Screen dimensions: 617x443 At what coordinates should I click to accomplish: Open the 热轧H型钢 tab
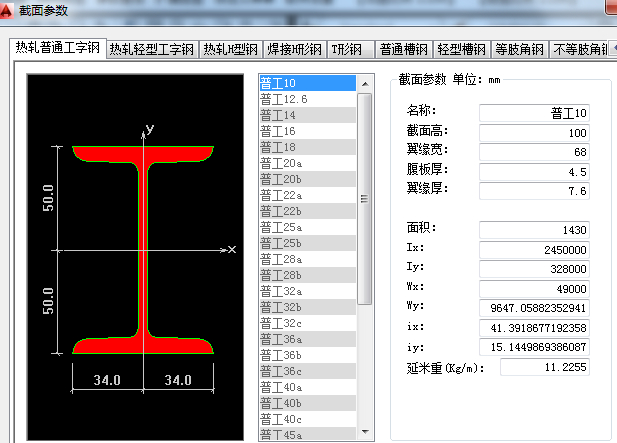(230, 50)
